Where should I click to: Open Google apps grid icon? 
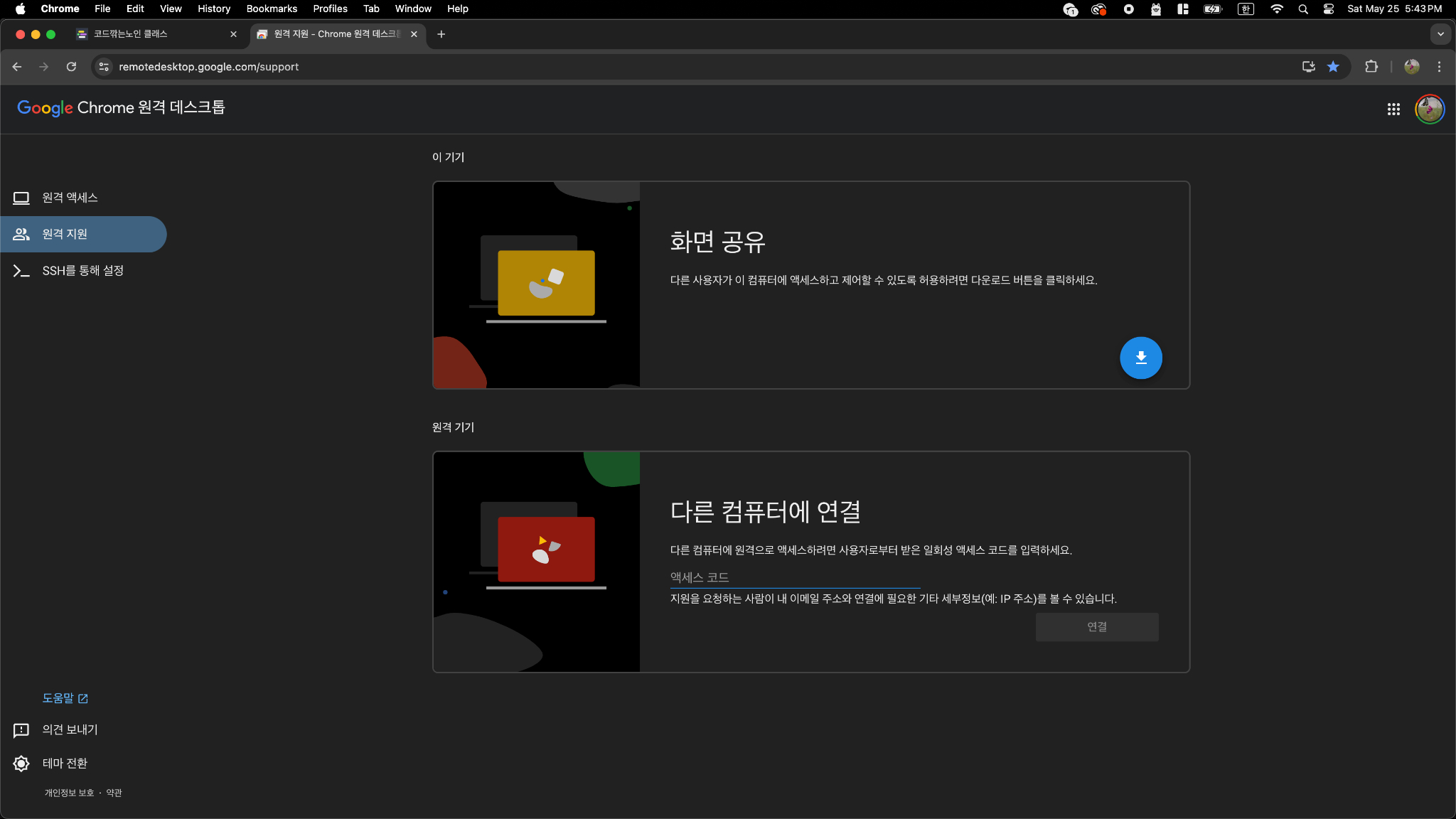coord(1393,109)
